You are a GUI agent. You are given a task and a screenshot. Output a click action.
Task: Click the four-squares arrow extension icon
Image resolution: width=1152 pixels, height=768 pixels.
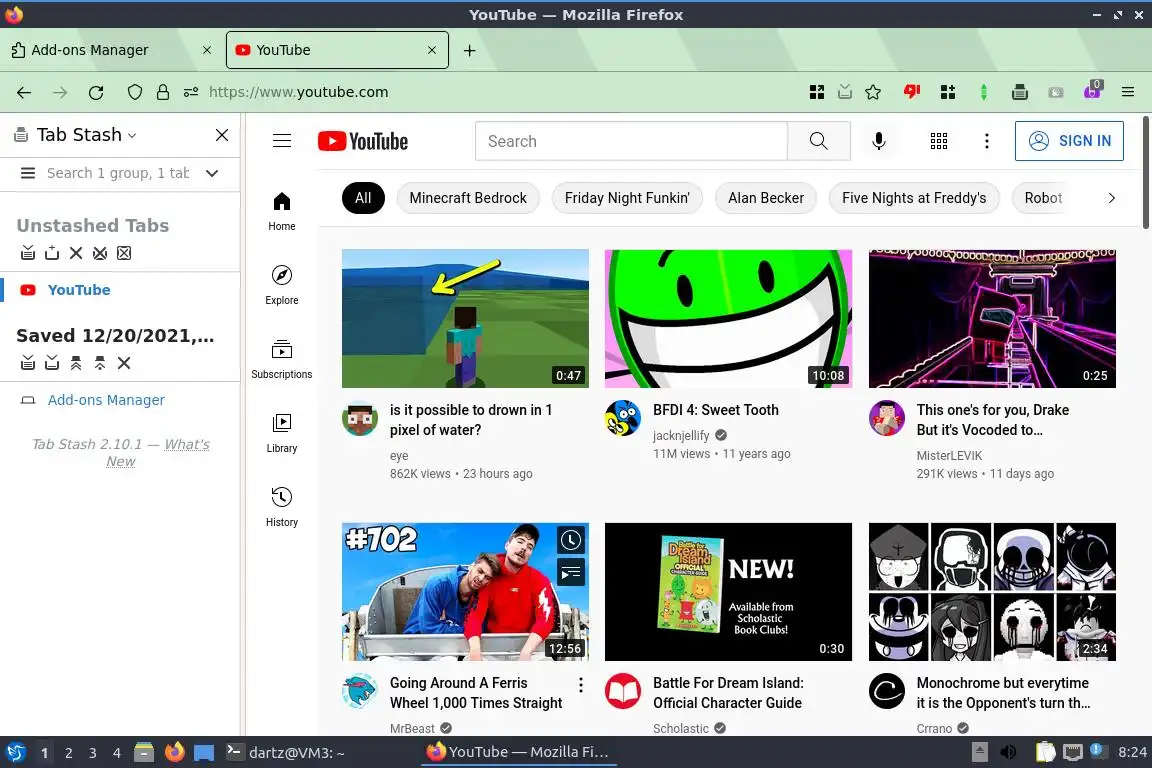816,93
